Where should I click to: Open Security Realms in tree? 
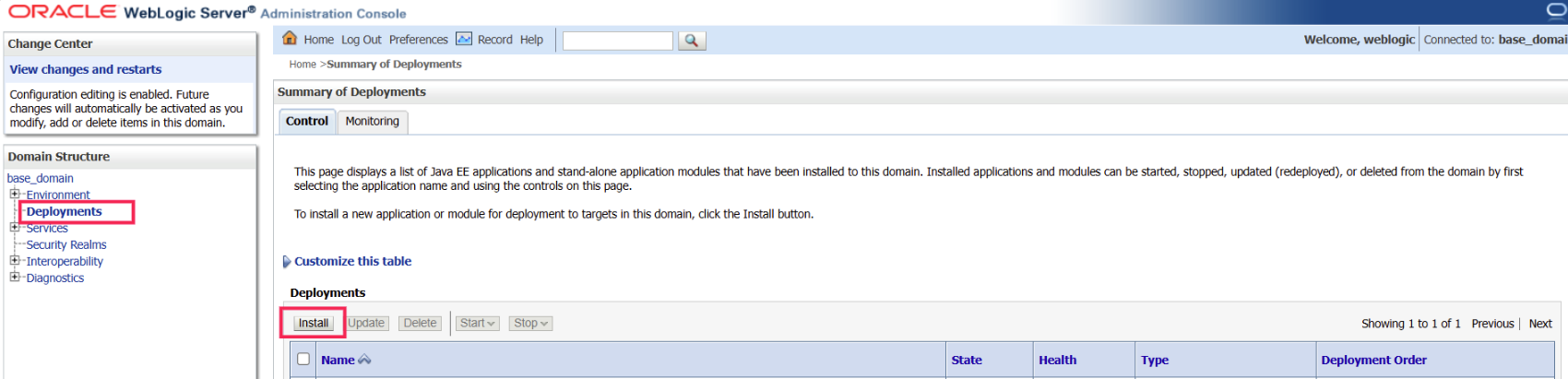coord(66,244)
